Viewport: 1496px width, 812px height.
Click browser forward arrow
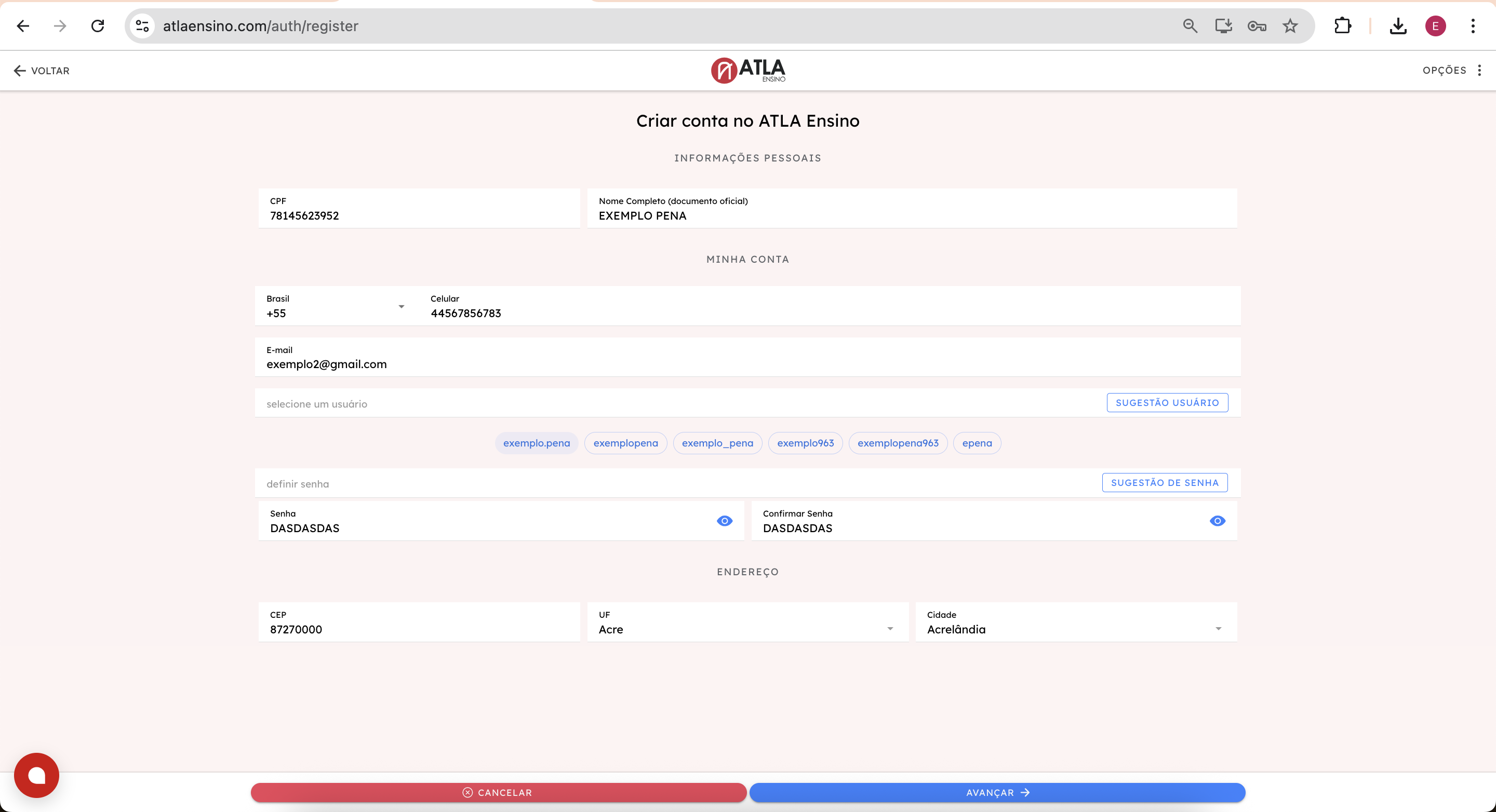[60, 26]
